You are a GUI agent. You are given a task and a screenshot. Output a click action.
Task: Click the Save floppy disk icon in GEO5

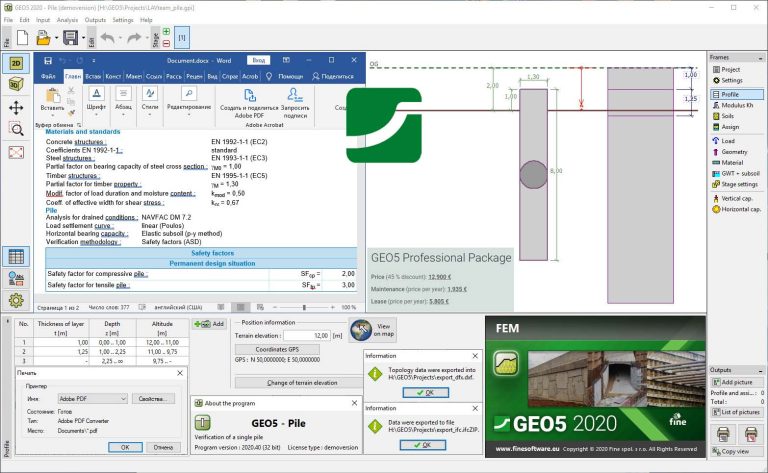(x=71, y=38)
